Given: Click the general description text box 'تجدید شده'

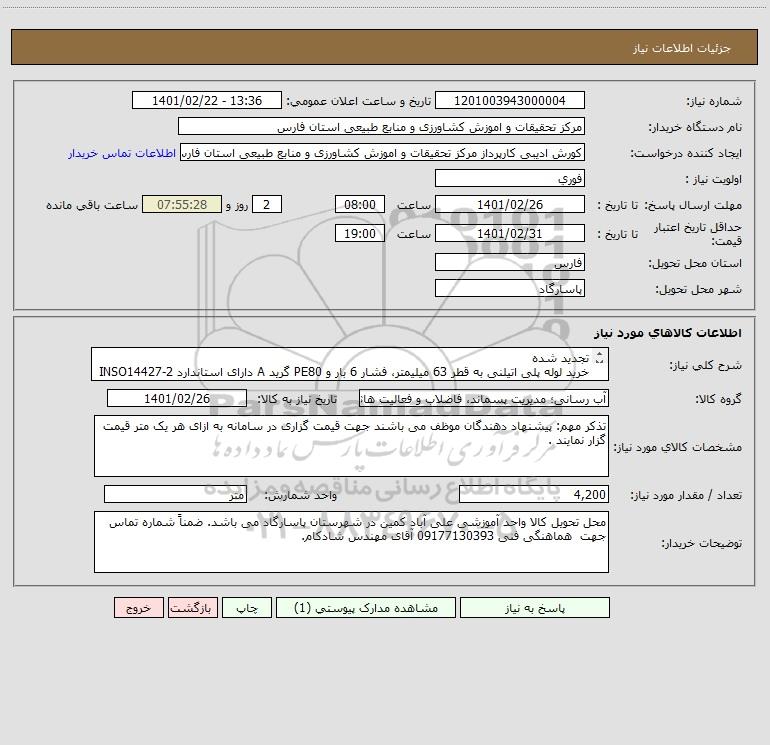Looking at the screenshot, I should [x=350, y=364].
